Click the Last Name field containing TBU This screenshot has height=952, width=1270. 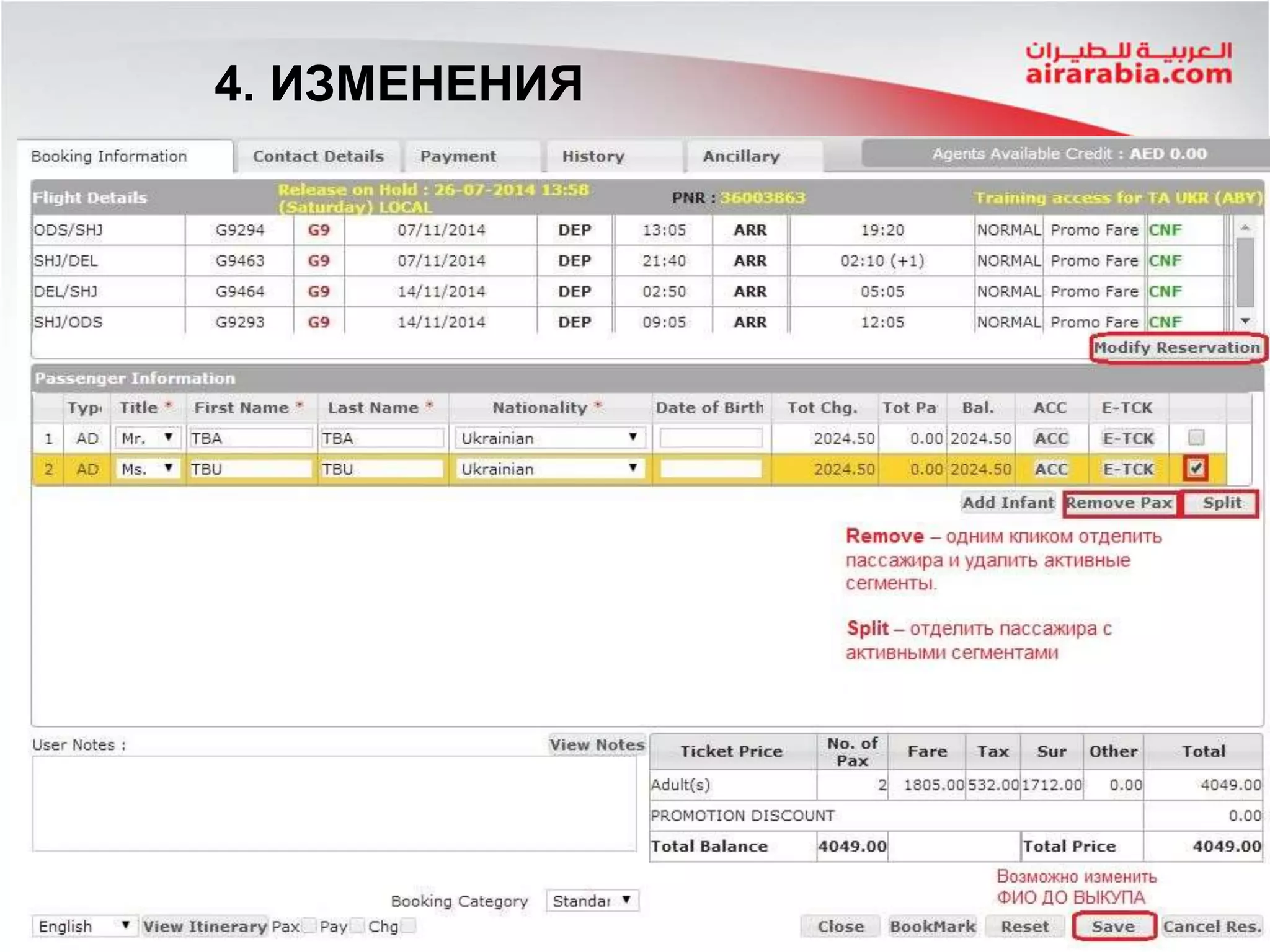click(x=382, y=469)
